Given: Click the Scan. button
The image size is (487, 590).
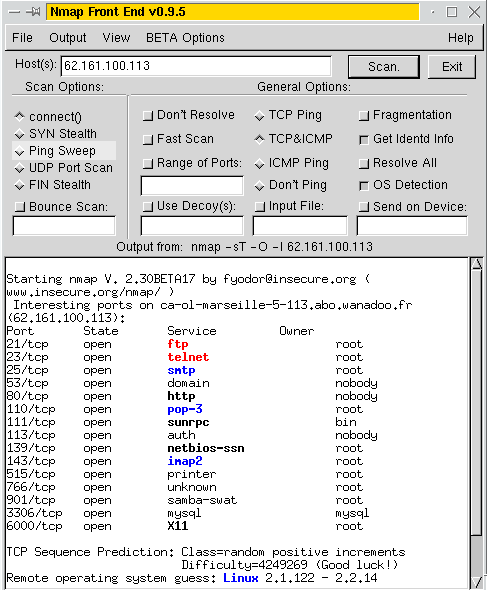Looking at the screenshot, I should pos(384,67).
